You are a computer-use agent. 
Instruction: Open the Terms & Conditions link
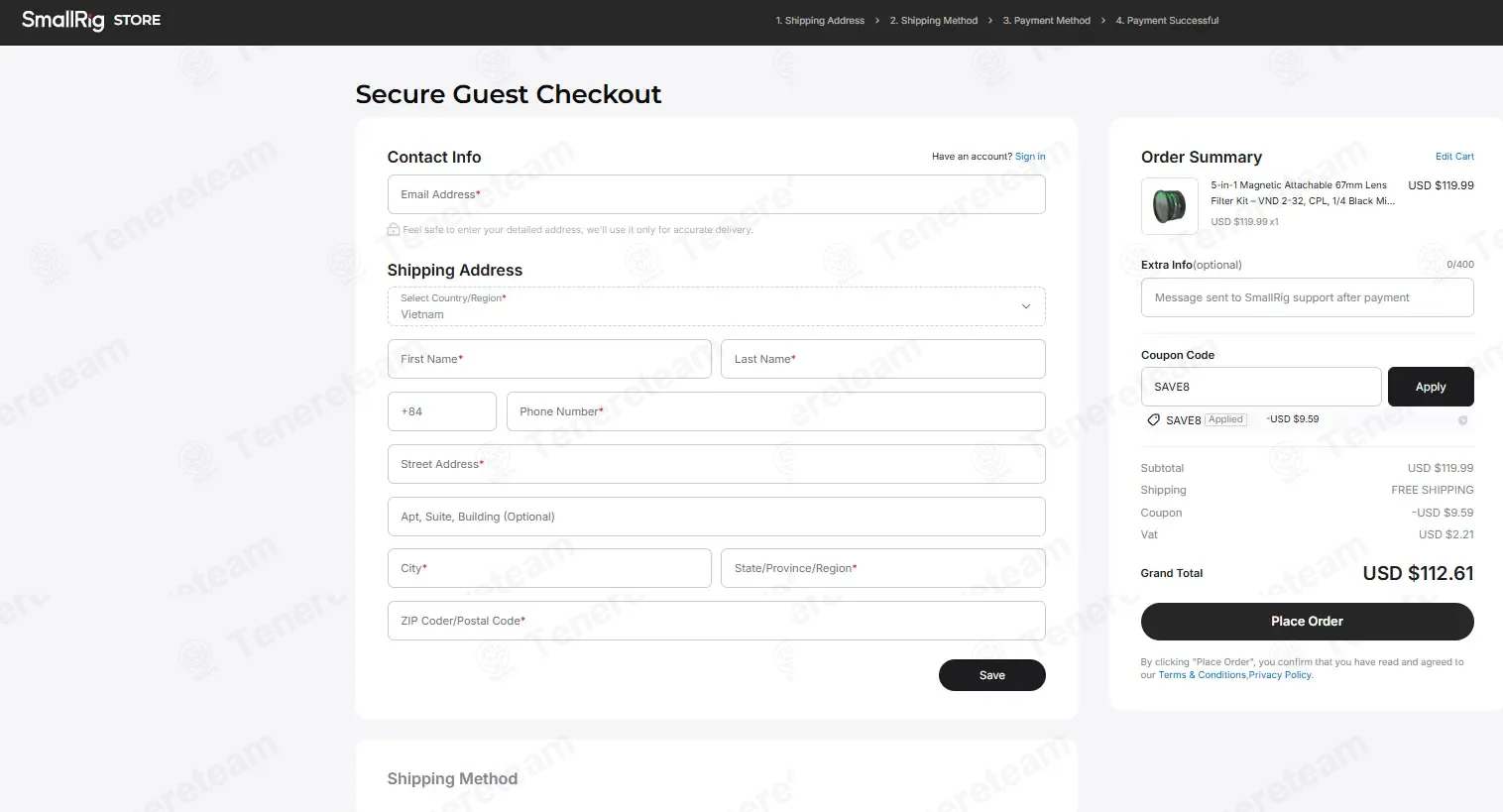point(1203,675)
